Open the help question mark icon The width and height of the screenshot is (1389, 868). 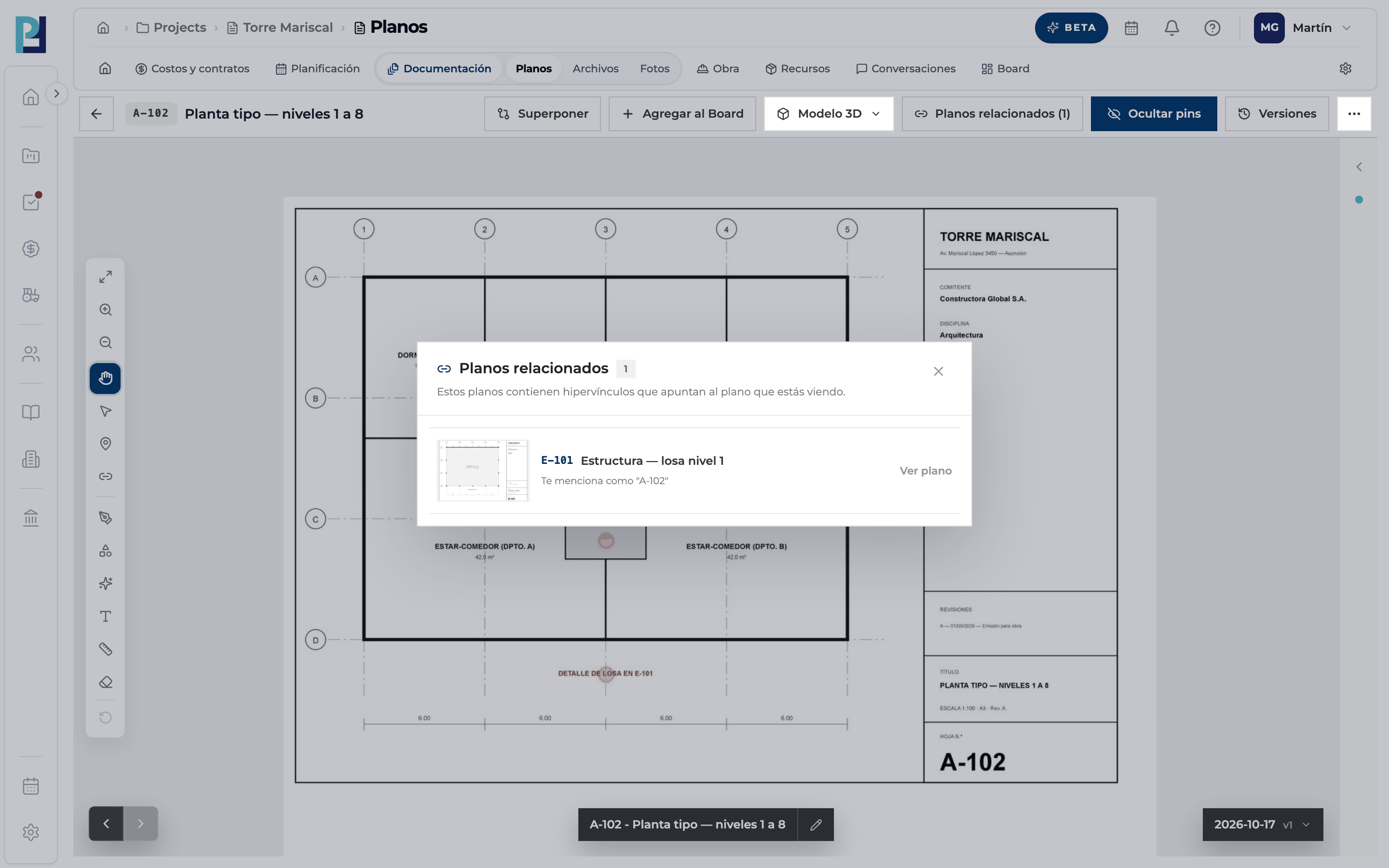pyautogui.click(x=1212, y=27)
